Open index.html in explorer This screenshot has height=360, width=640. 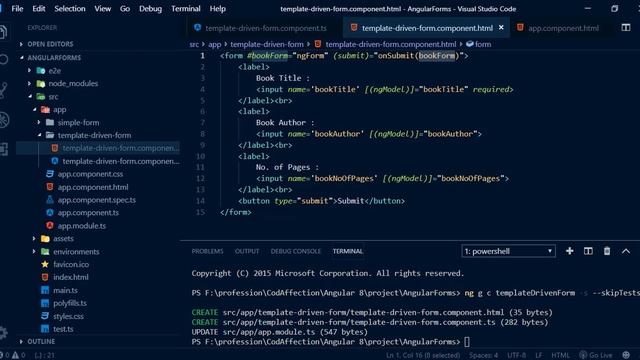(70, 277)
